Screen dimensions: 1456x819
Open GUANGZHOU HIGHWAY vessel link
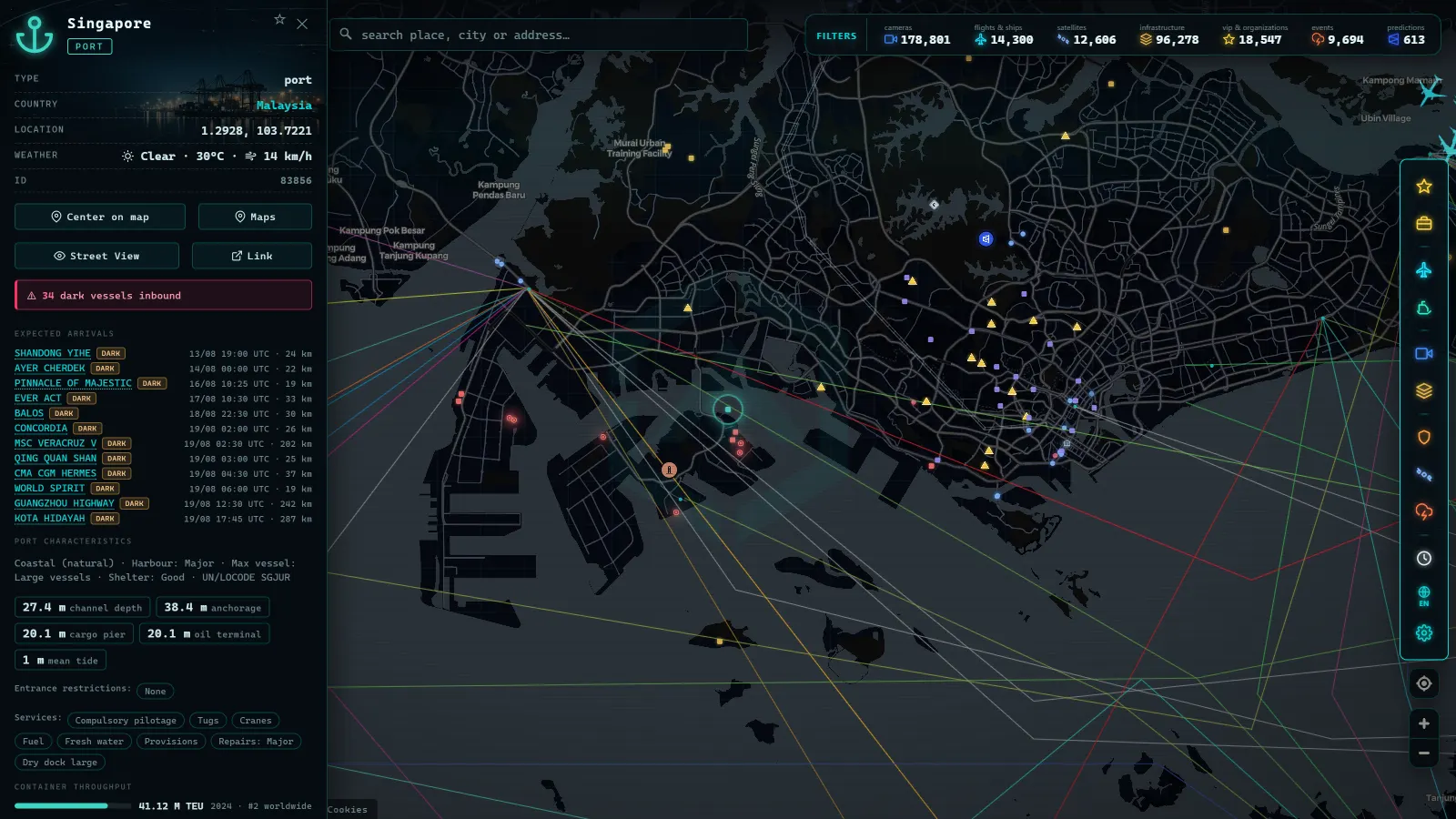pyautogui.click(x=64, y=503)
